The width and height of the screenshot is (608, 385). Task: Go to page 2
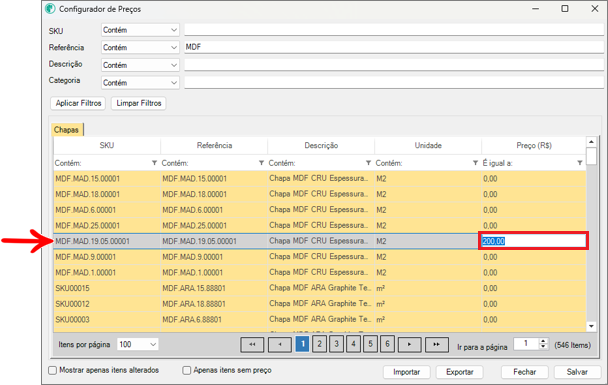pyautogui.click(x=320, y=344)
